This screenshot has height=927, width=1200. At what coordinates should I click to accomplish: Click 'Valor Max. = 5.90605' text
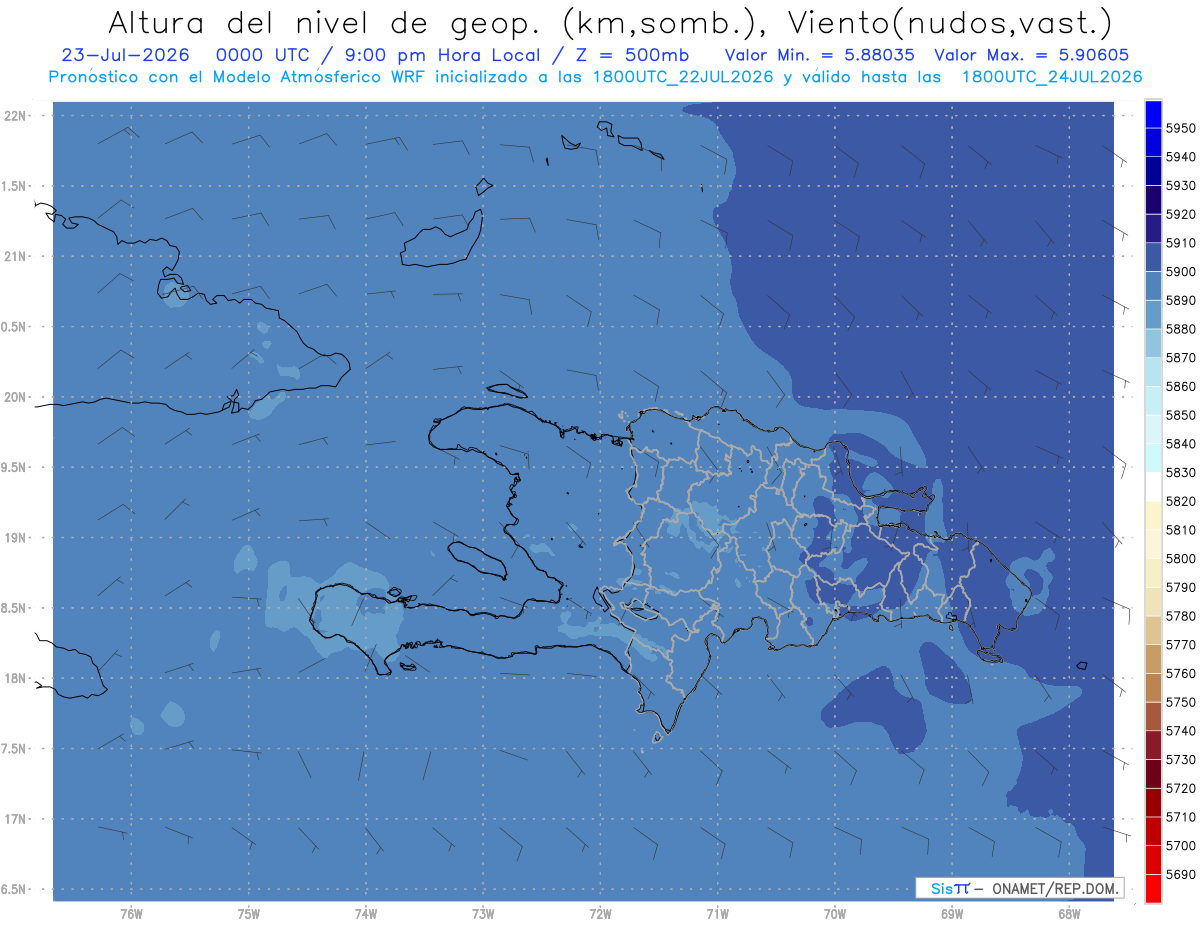[x=1031, y=54]
